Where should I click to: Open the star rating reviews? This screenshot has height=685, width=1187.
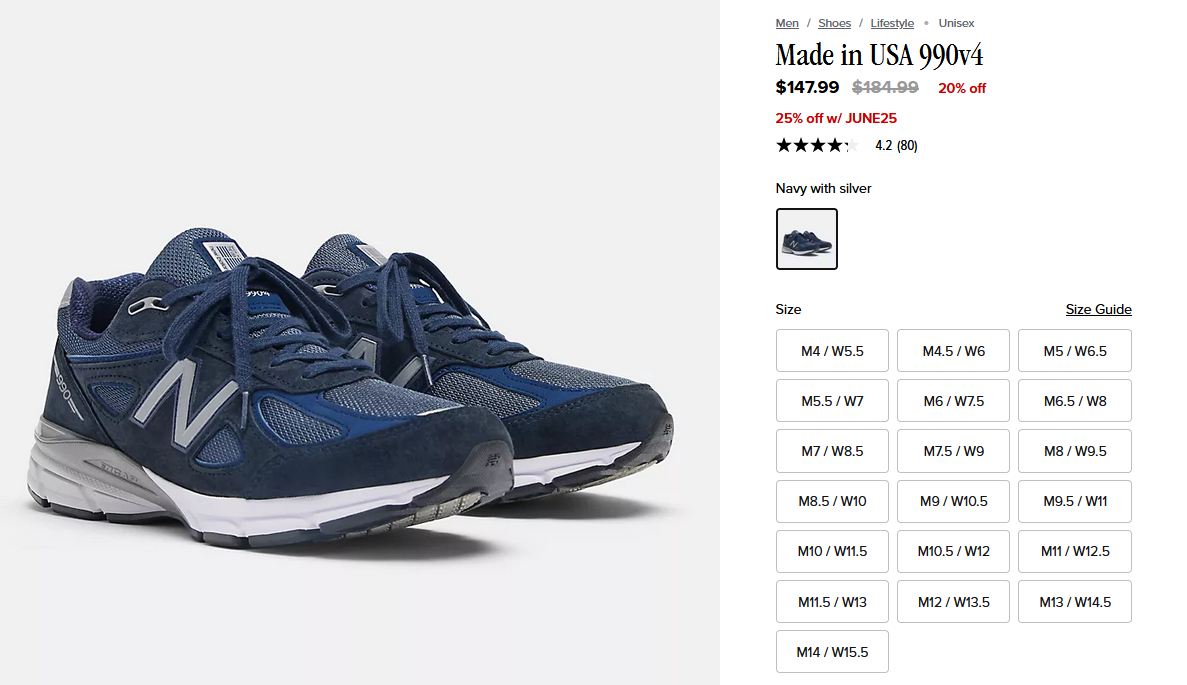coord(817,145)
